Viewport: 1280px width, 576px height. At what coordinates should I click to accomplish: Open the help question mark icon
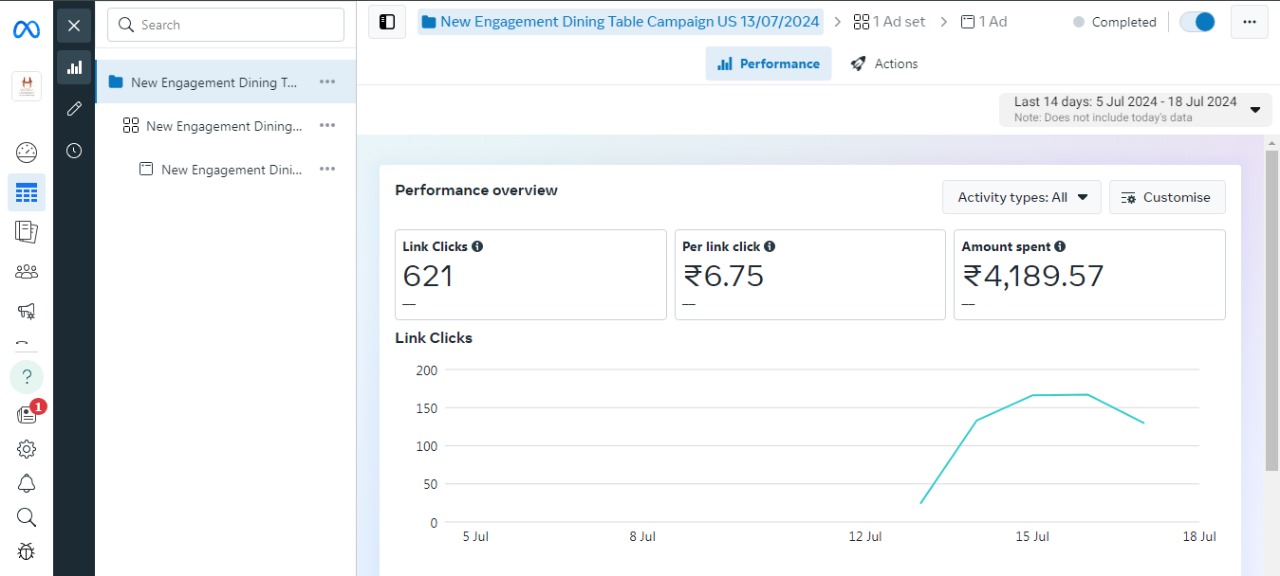27,377
